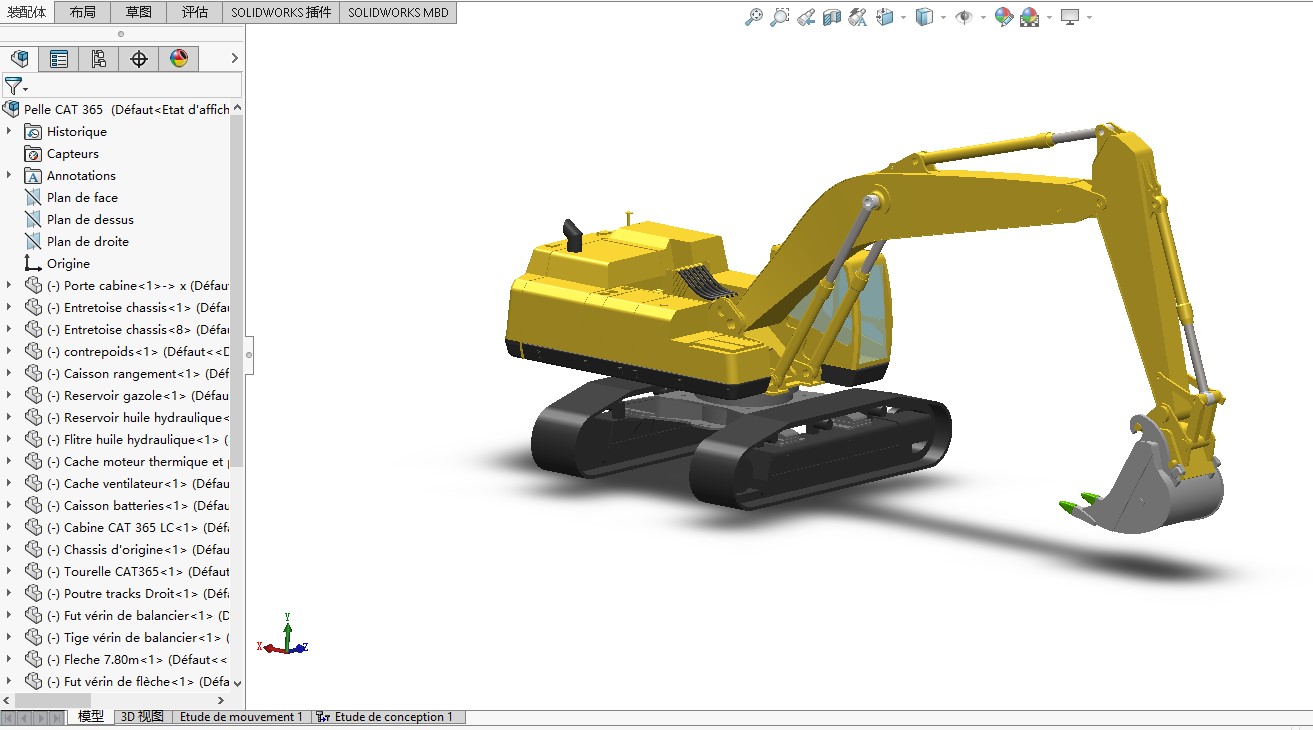The width and height of the screenshot is (1313, 730).
Task: Switch to DisplayManager tab
Action: pyautogui.click(x=179, y=59)
